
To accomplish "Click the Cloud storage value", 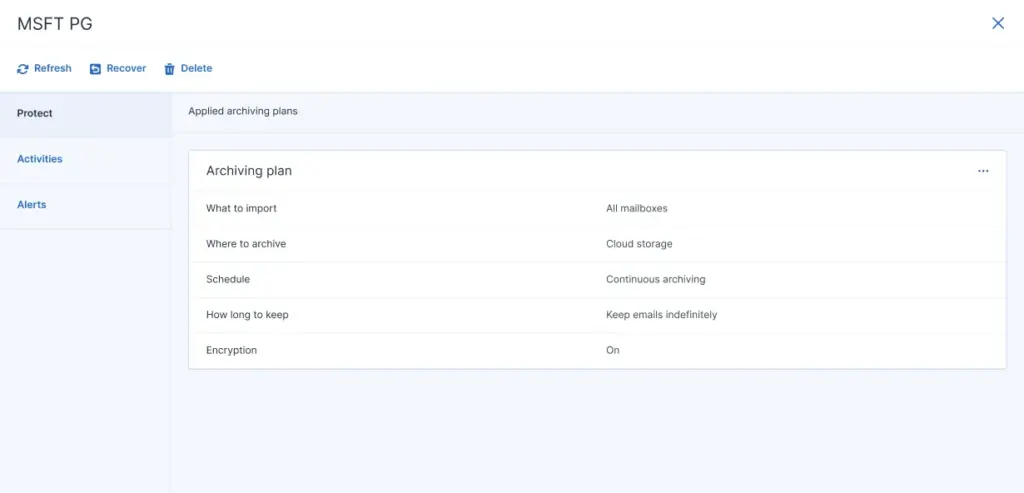I will [x=639, y=244].
